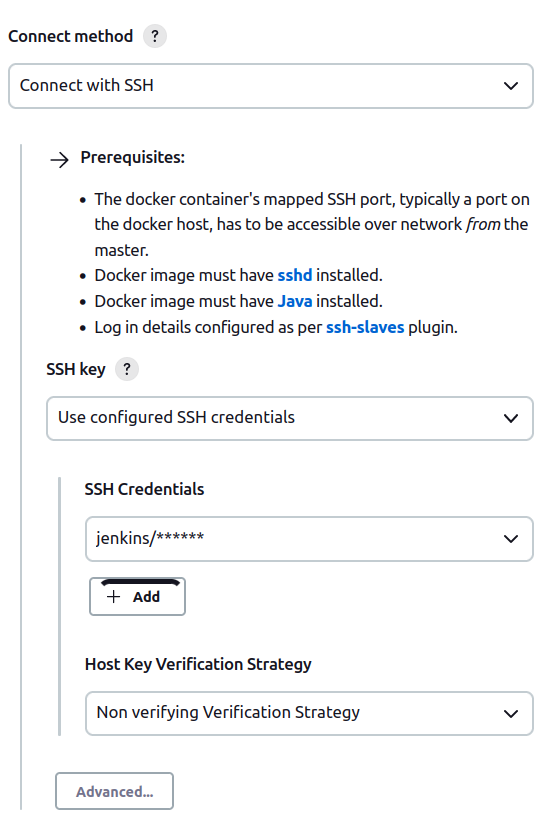The width and height of the screenshot is (547, 831).
Task: Click chevron of Connect with SSH dropdown
Action: pos(510,86)
